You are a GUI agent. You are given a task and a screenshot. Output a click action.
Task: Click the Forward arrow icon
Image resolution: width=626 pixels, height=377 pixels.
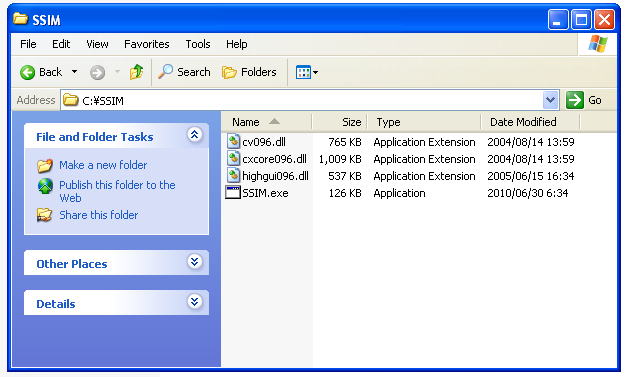pos(97,73)
